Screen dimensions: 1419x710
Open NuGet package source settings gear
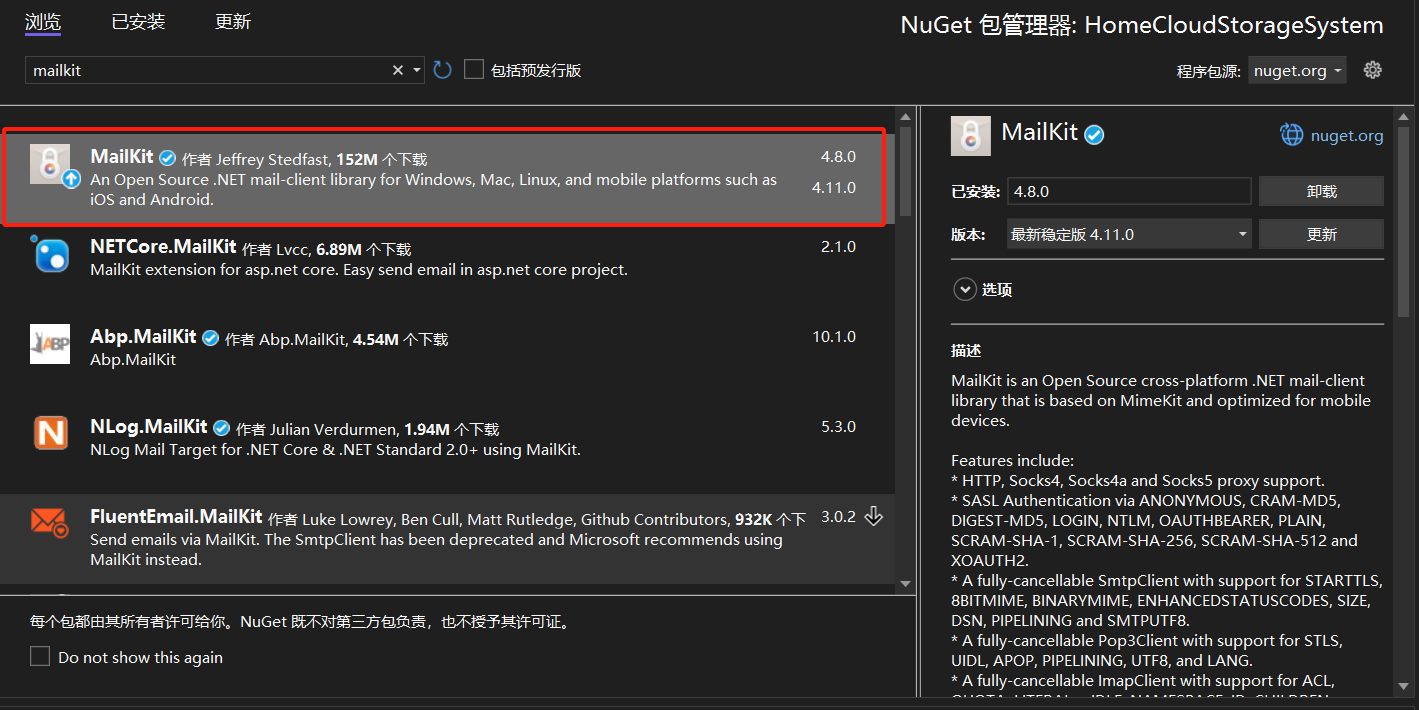coord(1373,70)
